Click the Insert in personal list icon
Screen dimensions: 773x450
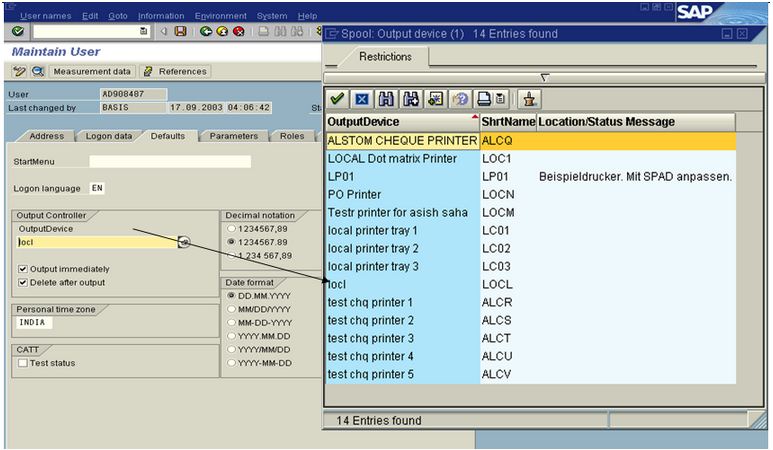[435, 99]
